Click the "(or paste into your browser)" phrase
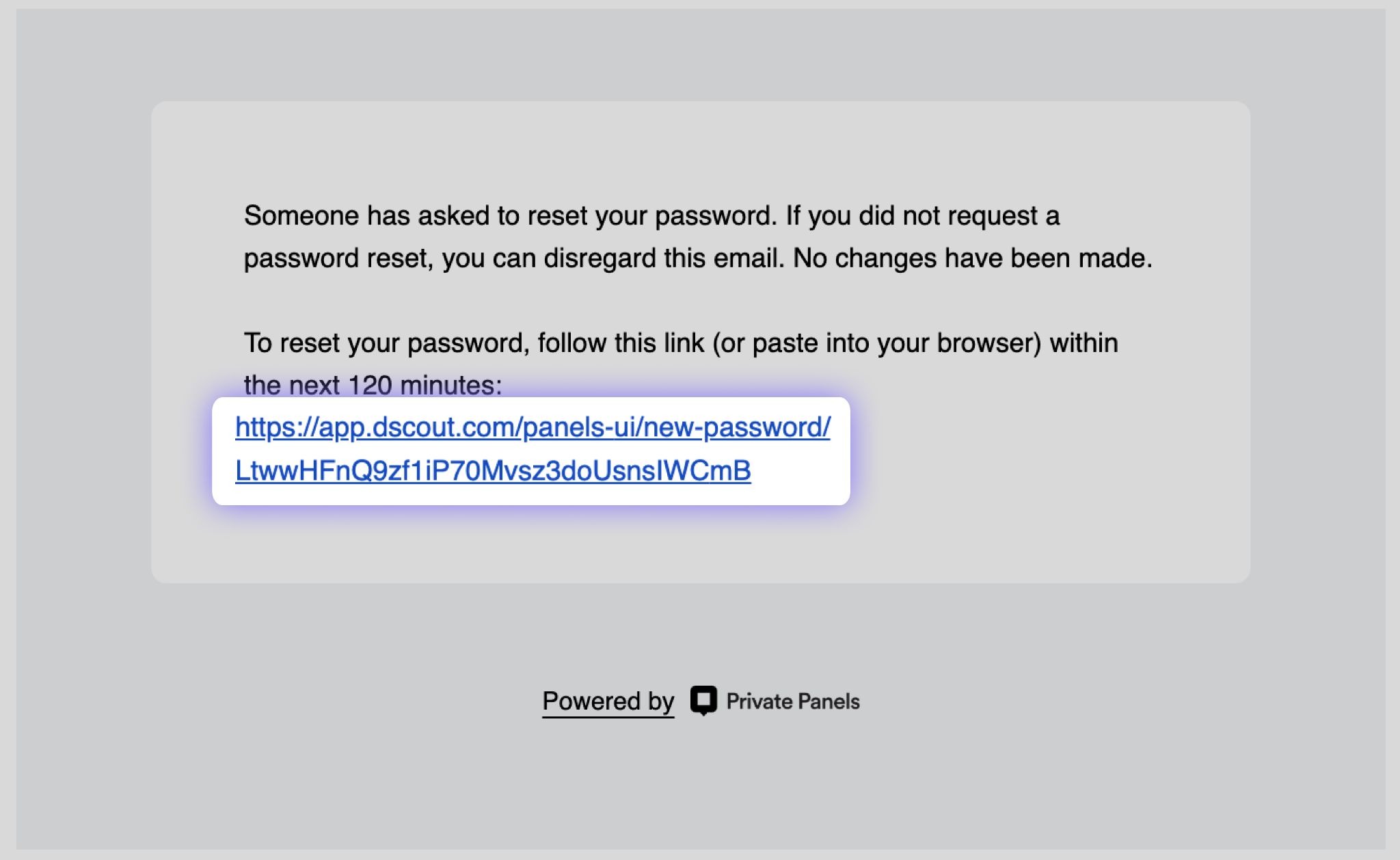1400x860 pixels. pos(877,343)
